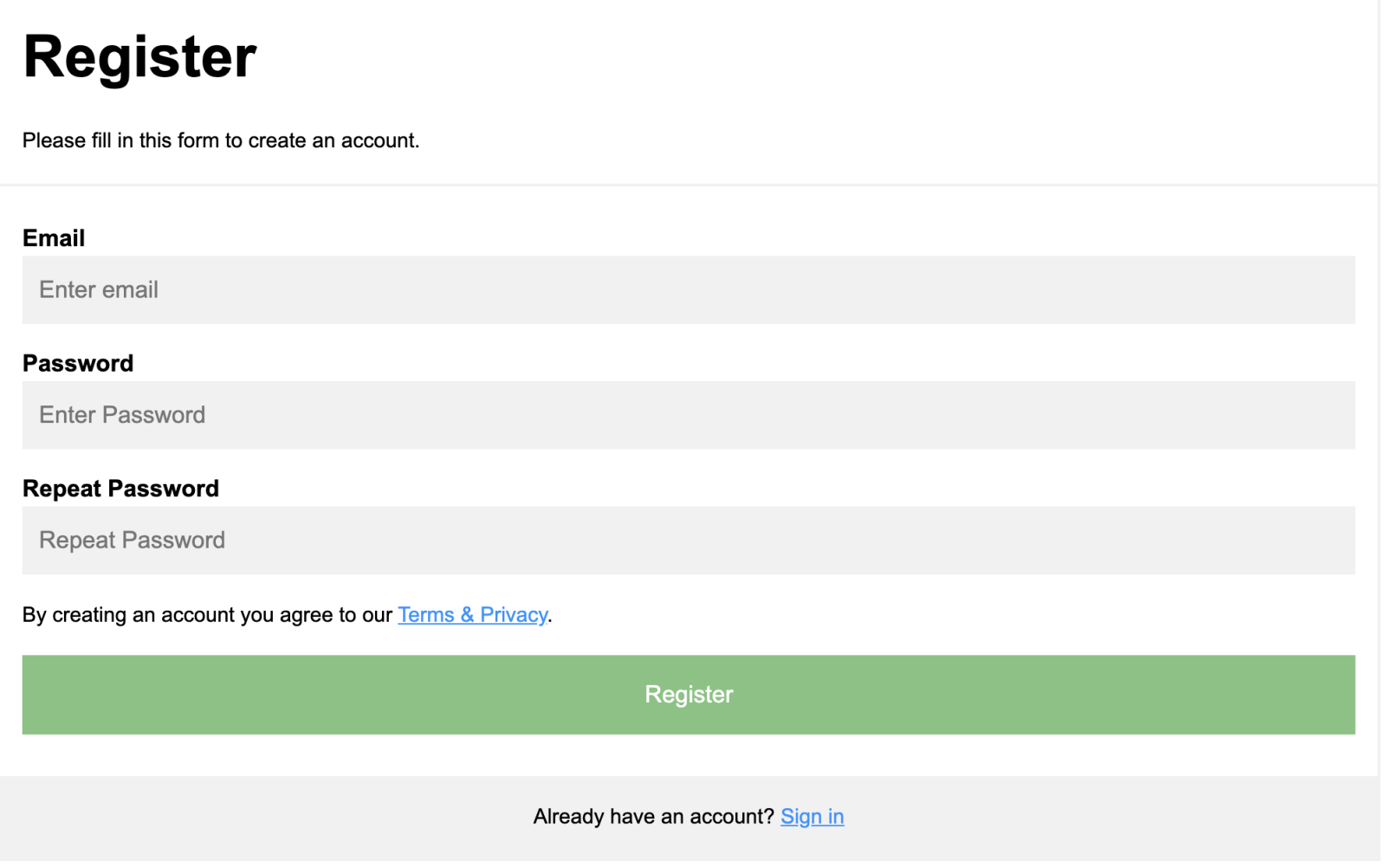Open the Terms & Privacy link

472,615
